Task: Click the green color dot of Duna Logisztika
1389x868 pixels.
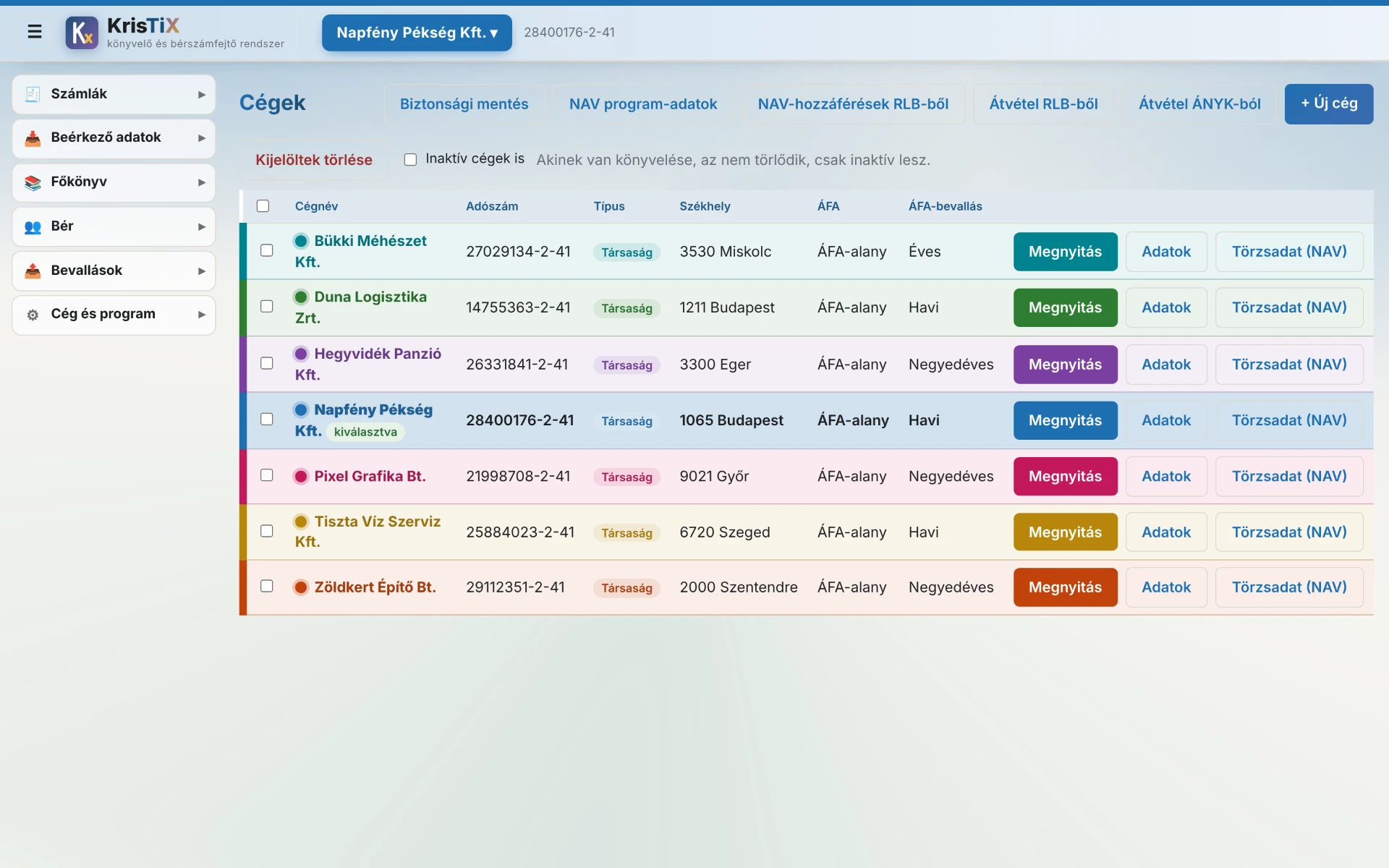Action: point(301,297)
